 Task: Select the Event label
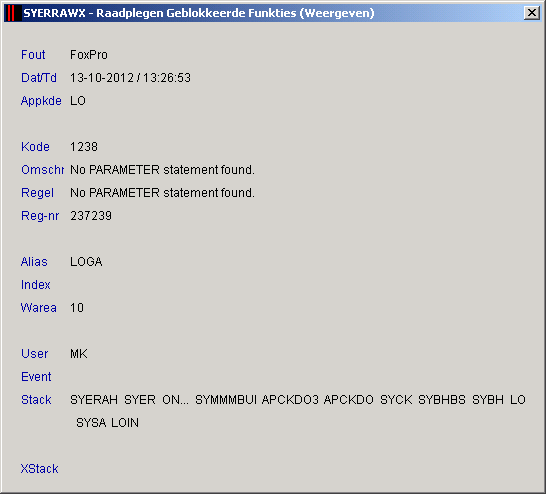pyautogui.click(x=36, y=376)
